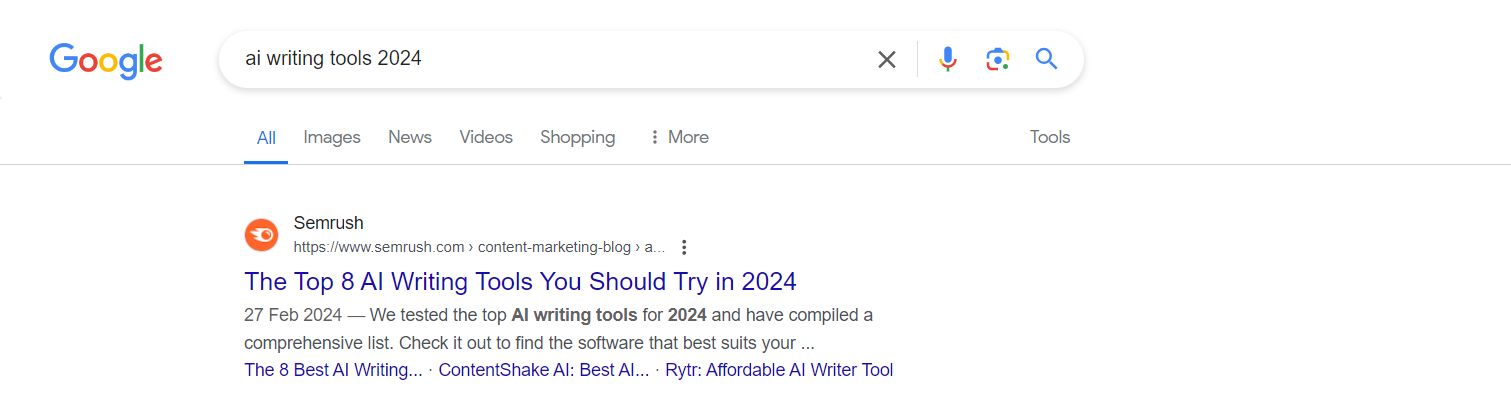1511x408 pixels.
Task: Expand the More options dropdown
Action: point(679,137)
